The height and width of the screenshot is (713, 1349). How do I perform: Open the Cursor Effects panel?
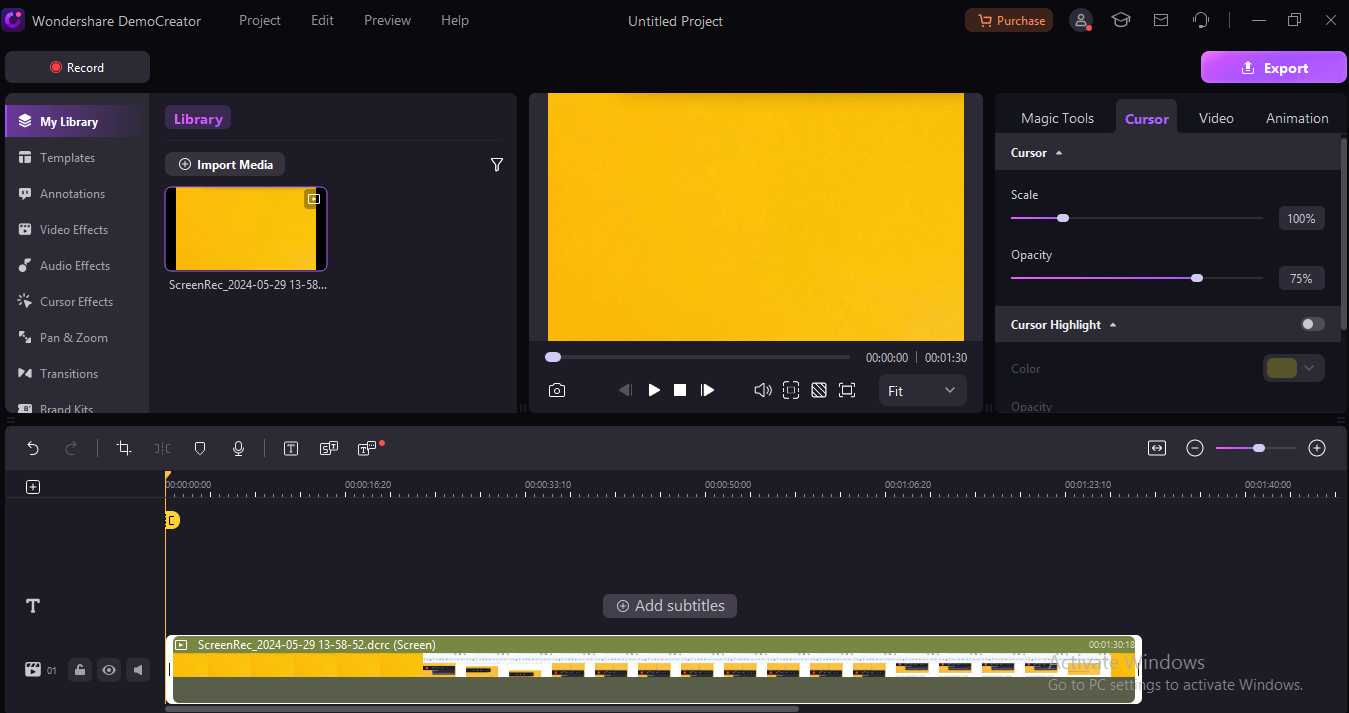click(x=75, y=301)
